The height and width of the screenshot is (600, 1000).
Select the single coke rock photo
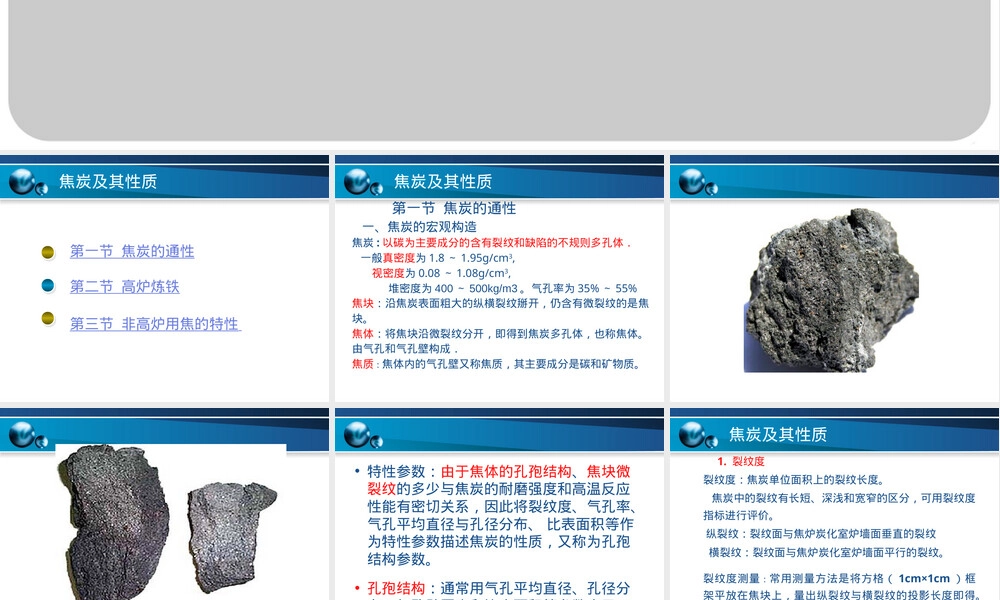832,290
